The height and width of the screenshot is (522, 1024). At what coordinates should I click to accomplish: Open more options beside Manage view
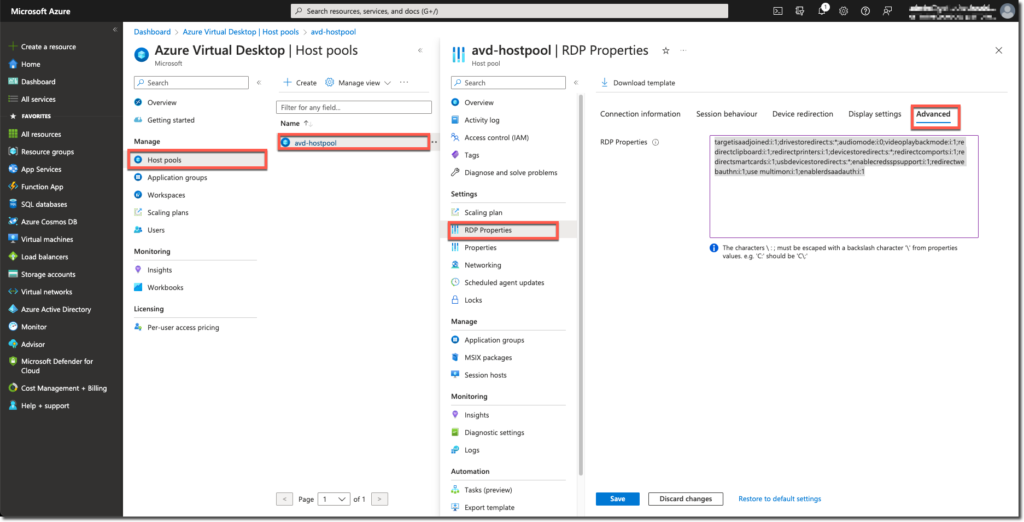tap(404, 83)
